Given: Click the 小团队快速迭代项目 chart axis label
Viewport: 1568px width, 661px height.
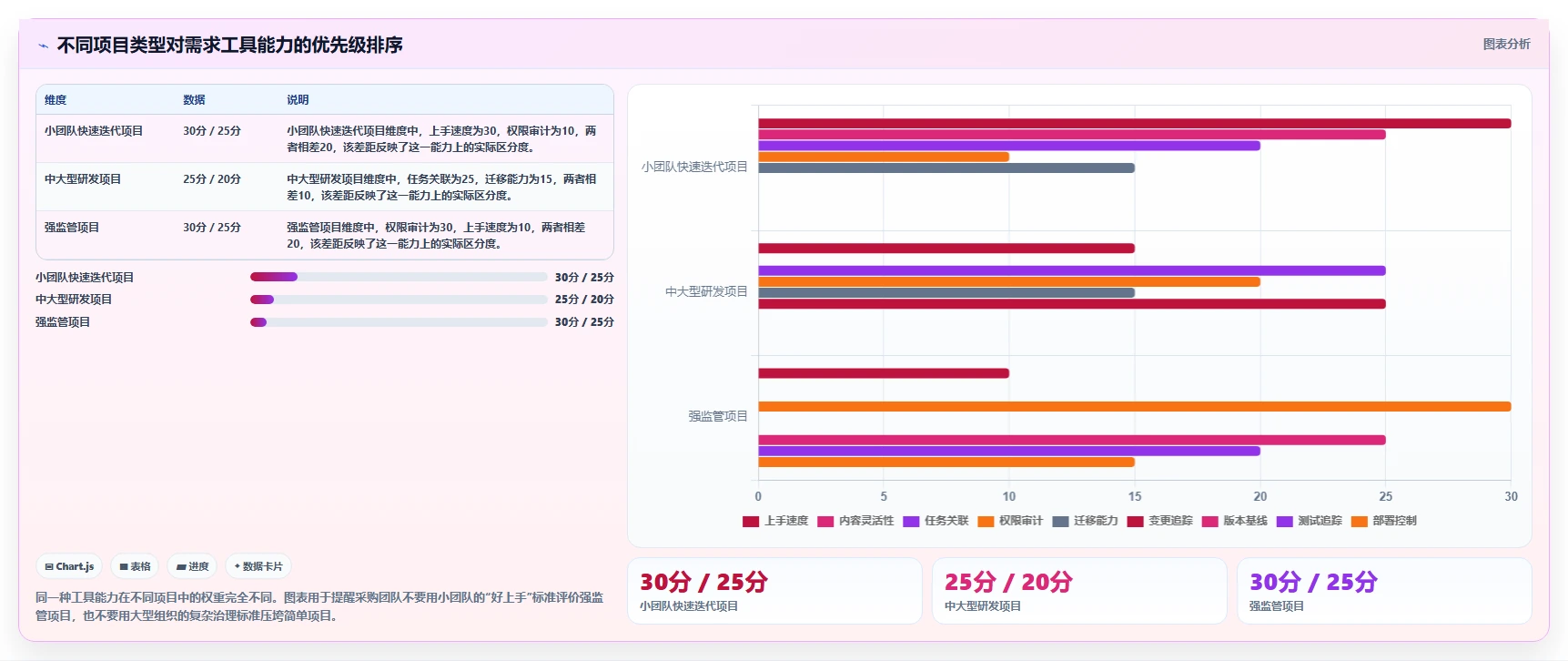Looking at the screenshot, I should click(x=694, y=168).
